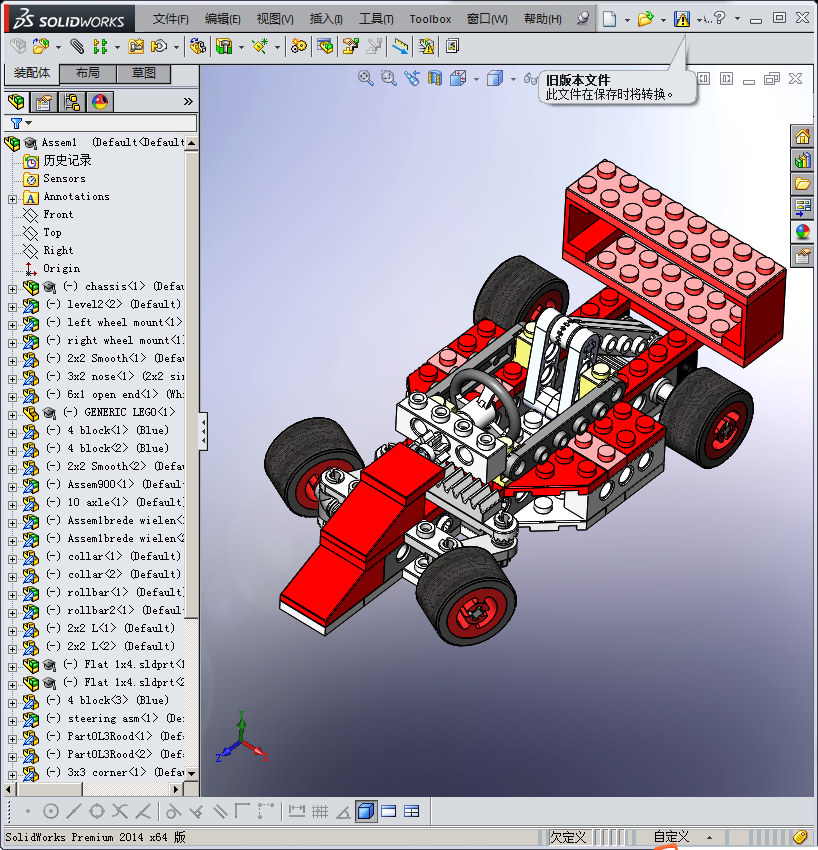Select the PropertyManager tab icon
Screen dimensions: 818x850
coord(44,101)
